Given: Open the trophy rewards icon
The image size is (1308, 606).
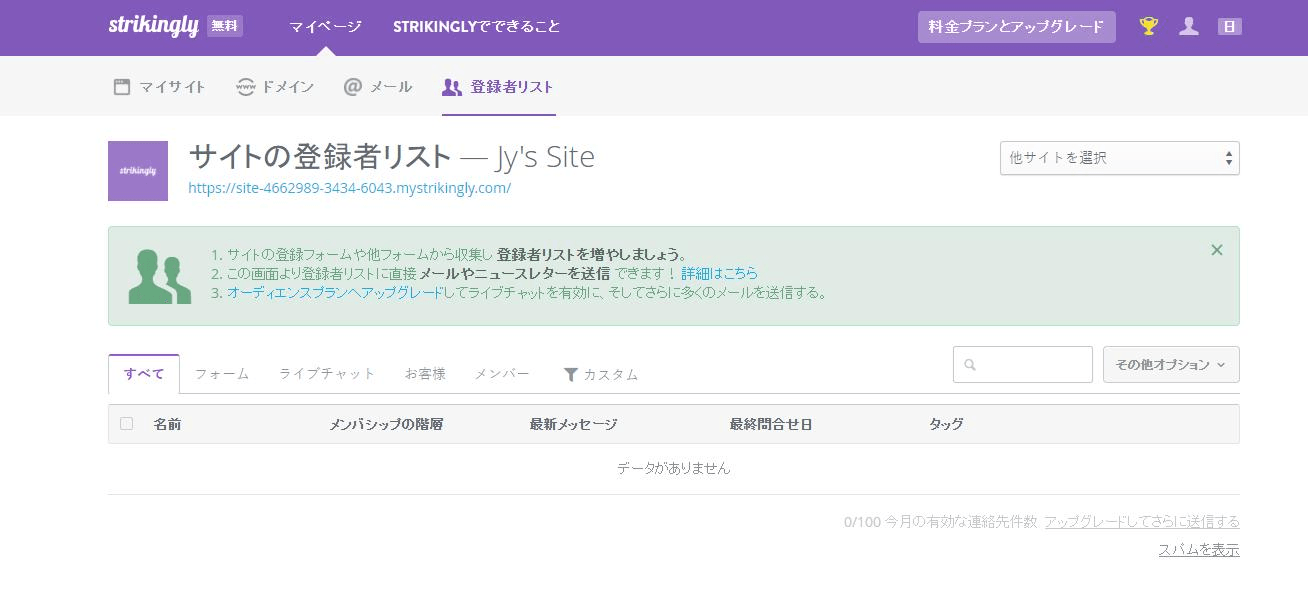Looking at the screenshot, I should tap(1148, 26).
